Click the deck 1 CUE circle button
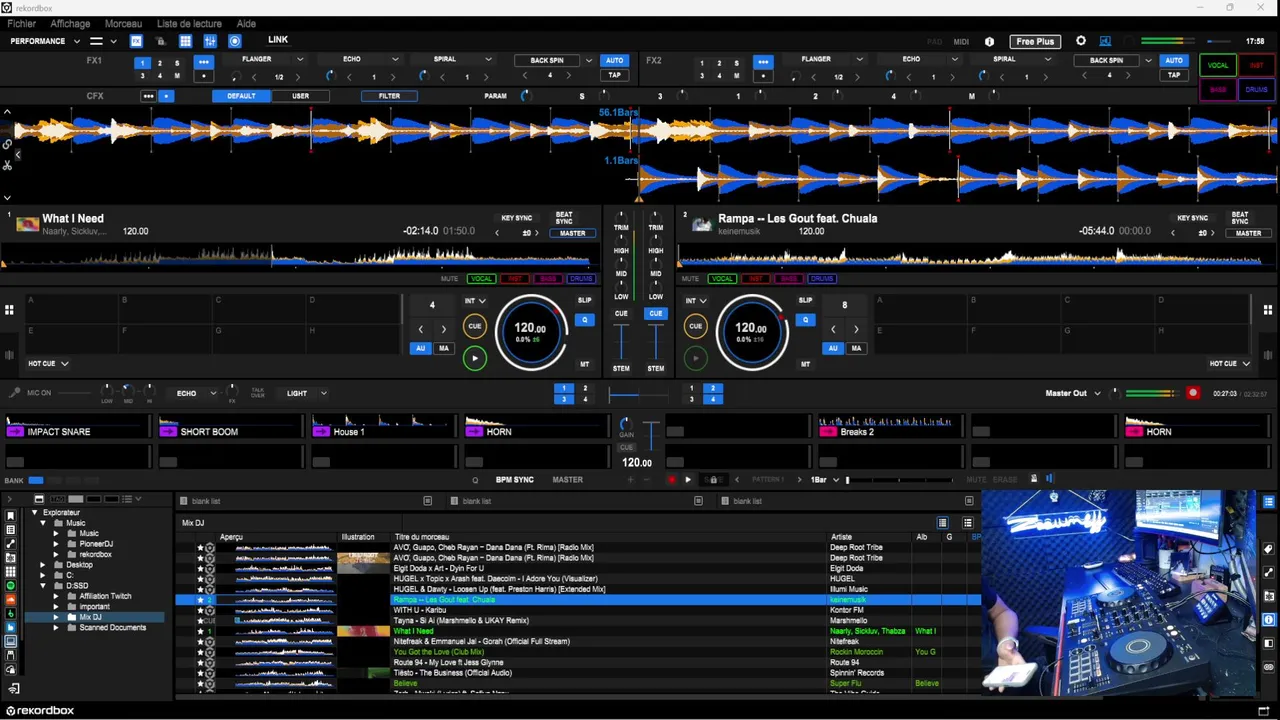 point(475,326)
